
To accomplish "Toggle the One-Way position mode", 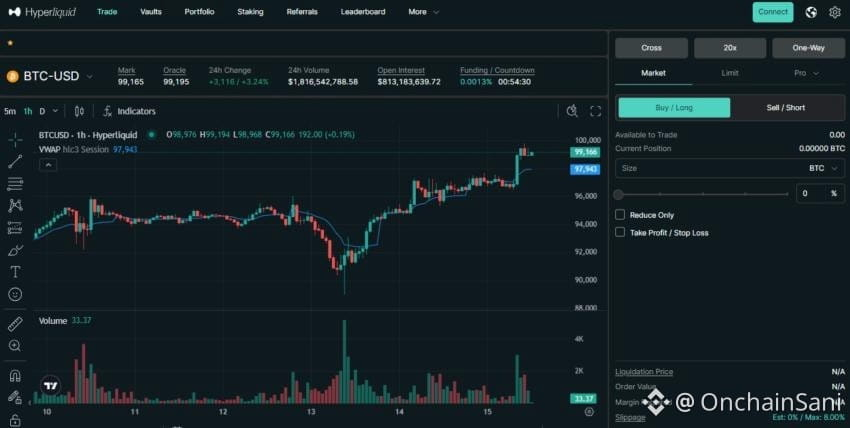I will (808, 48).
